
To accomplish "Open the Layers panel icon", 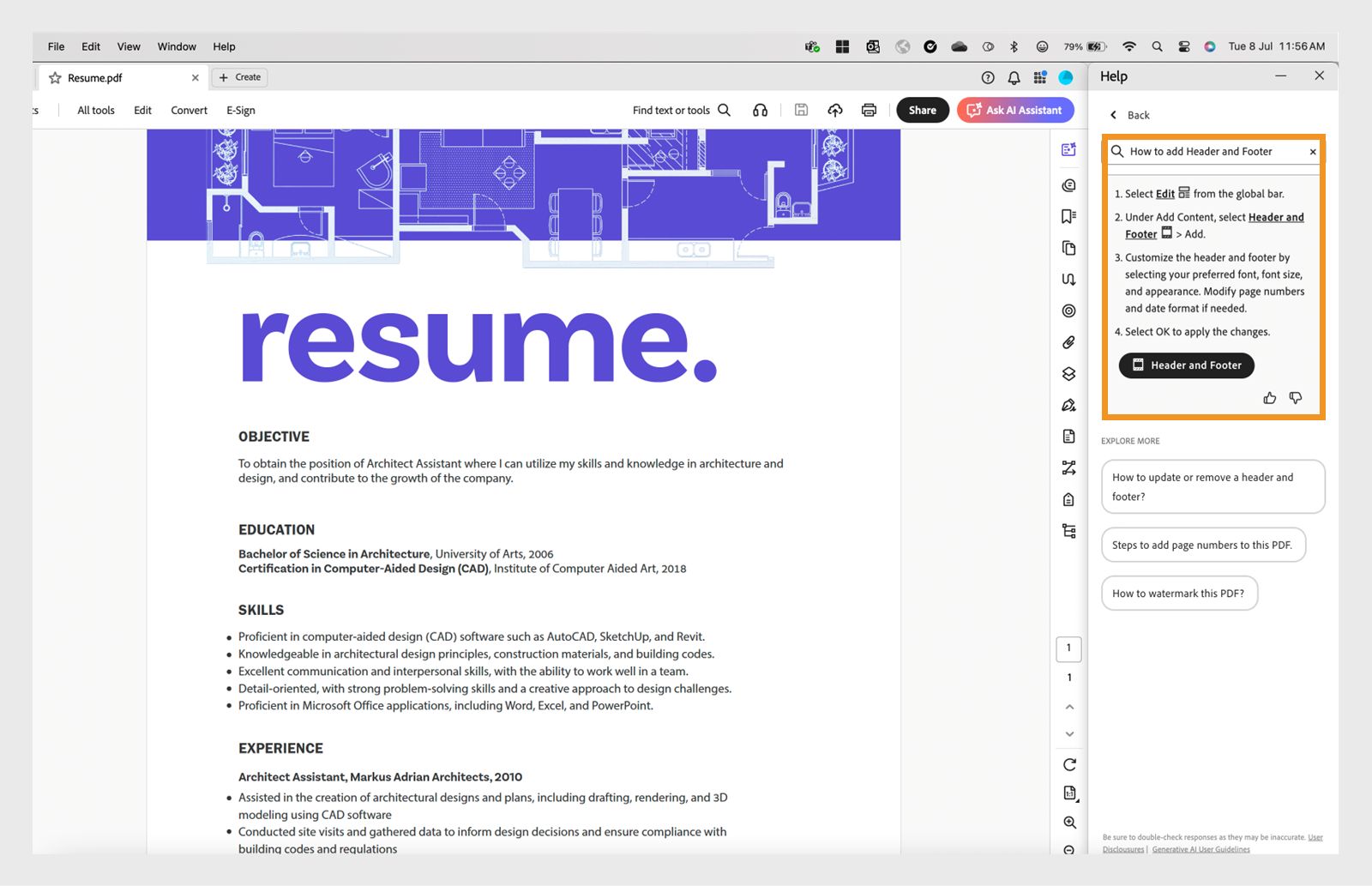I will pos(1068,374).
